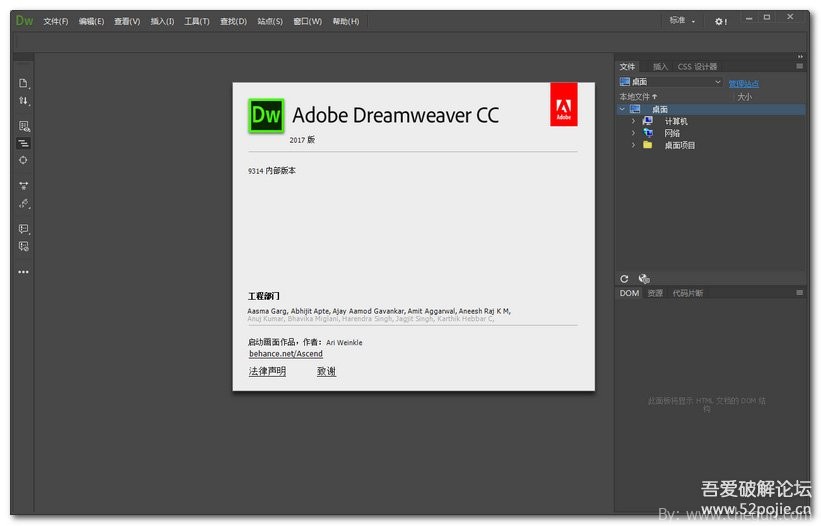The width and height of the screenshot is (821, 526).
Task: Click the Expand All toolbar icon
Action: 24,186
